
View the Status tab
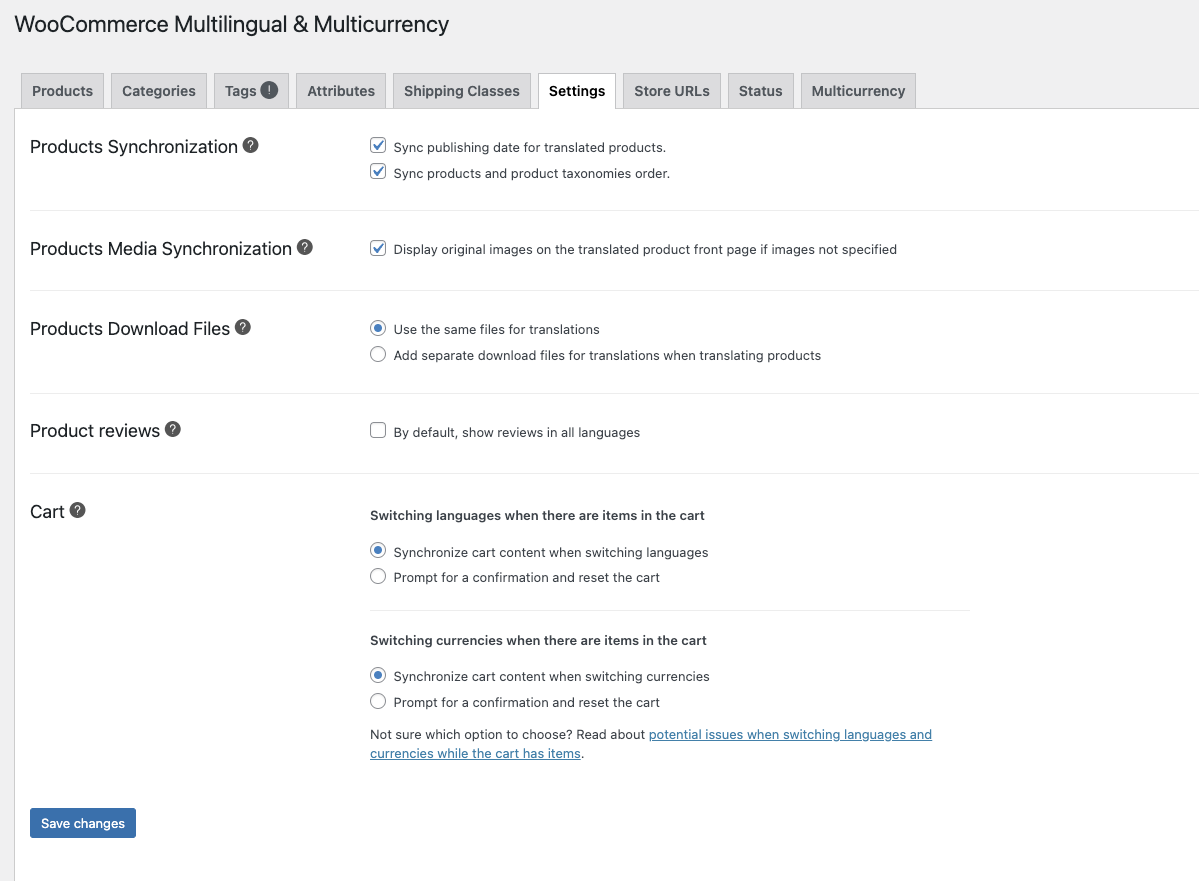coord(761,91)
